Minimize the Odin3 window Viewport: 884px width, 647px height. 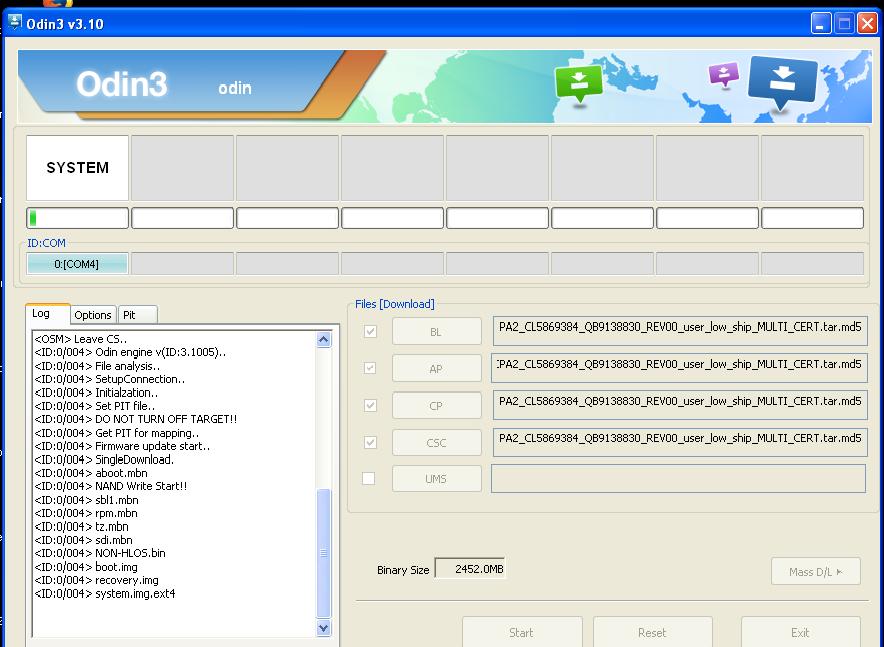(821, 24)
